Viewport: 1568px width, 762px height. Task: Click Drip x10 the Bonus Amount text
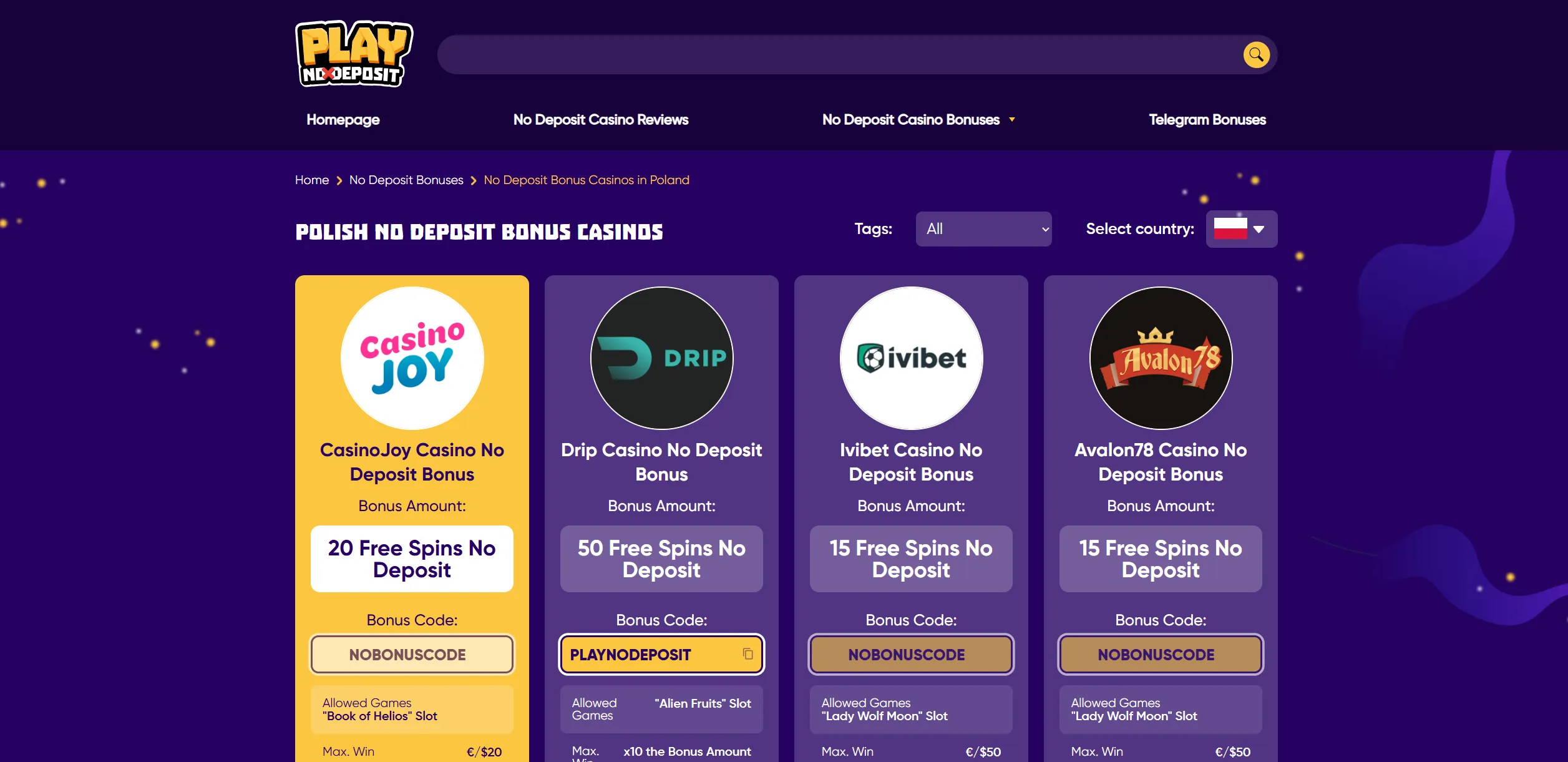coord(687,751)
